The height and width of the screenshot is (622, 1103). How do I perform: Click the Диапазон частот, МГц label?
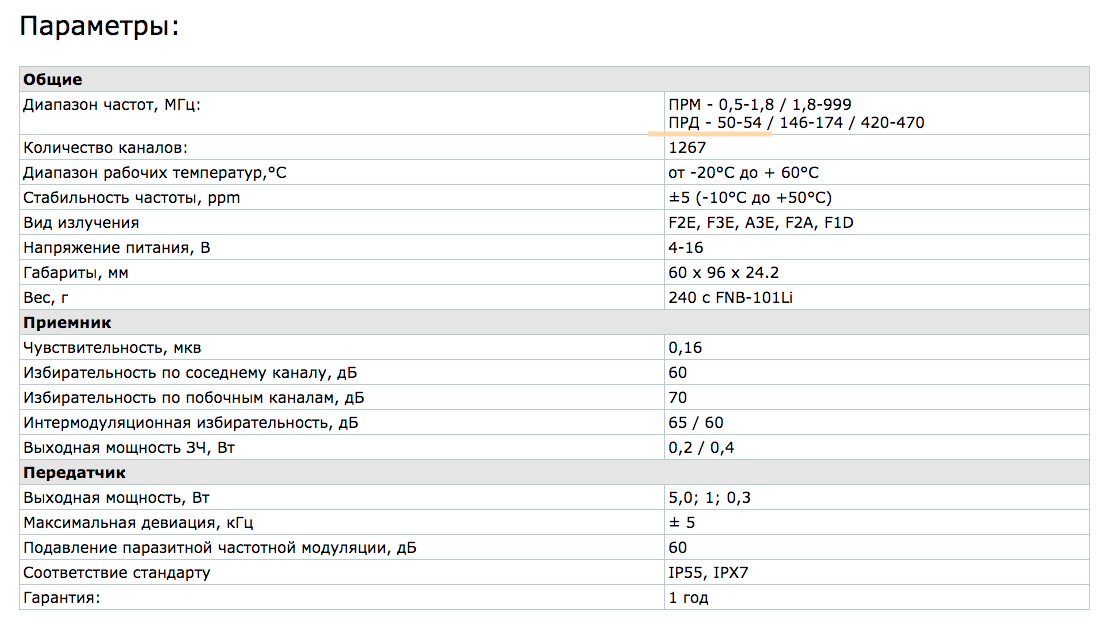point(118,104)
